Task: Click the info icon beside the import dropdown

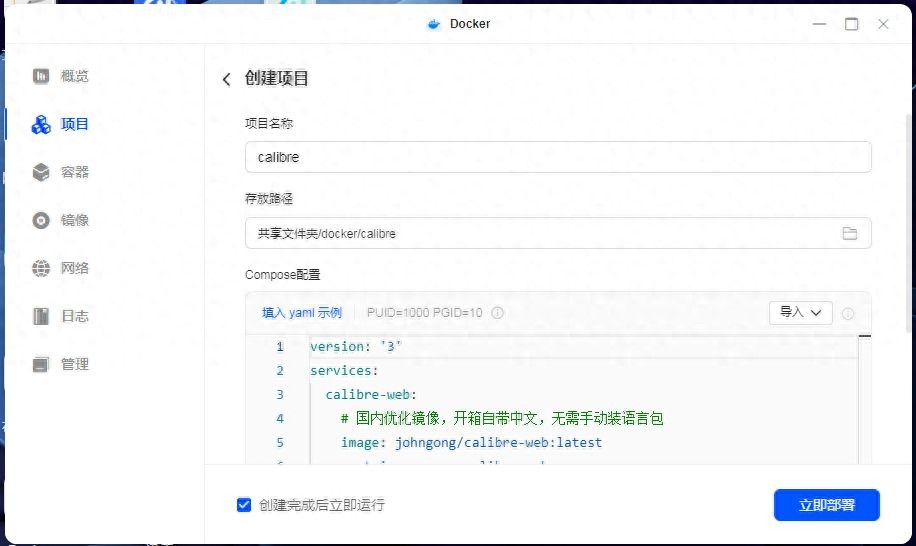Action: [848, 313]
